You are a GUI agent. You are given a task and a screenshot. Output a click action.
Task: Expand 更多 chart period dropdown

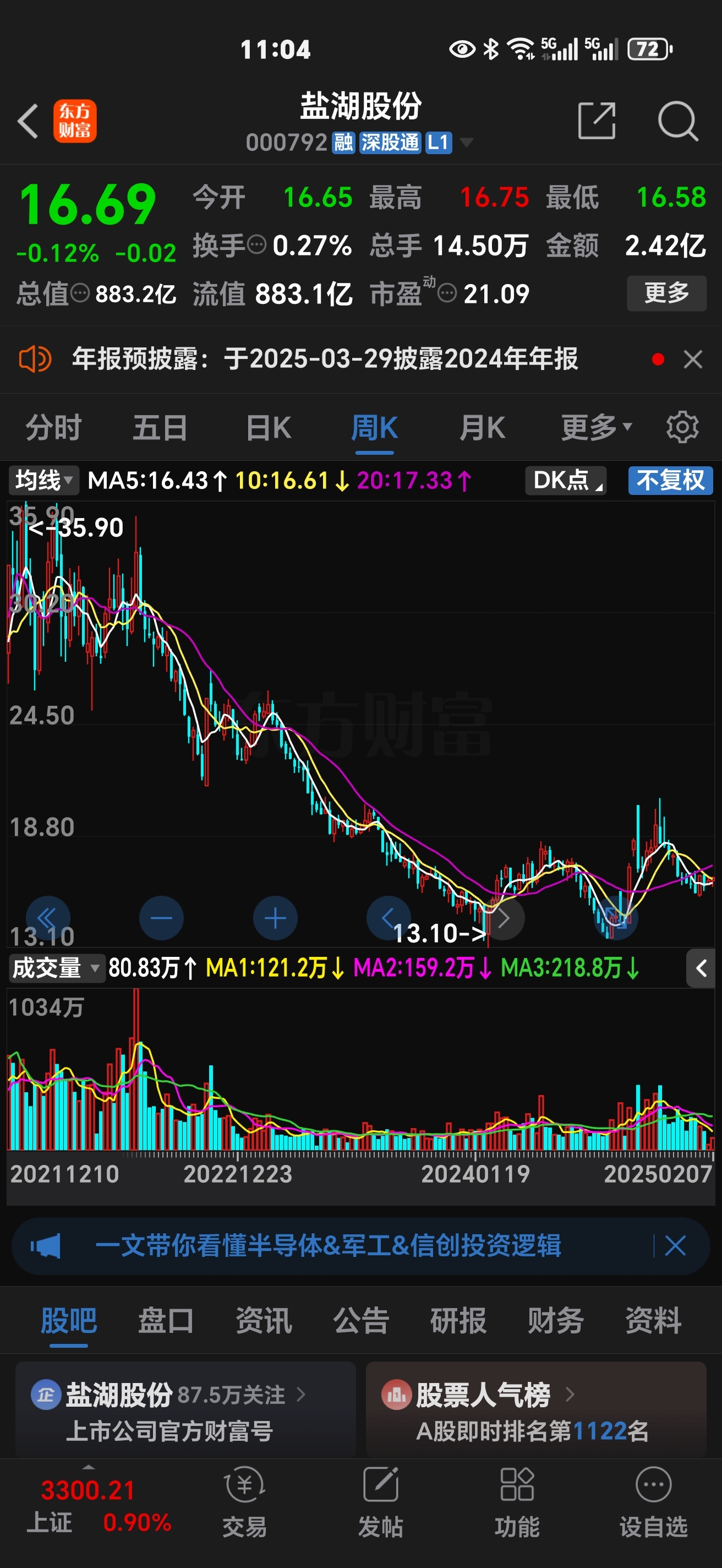coord(597,427)
